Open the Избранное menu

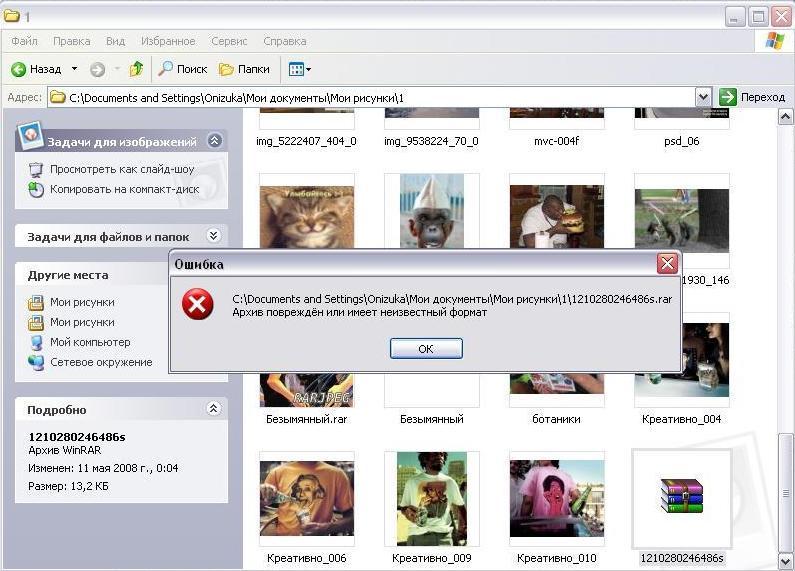click(x=168, y=41)
